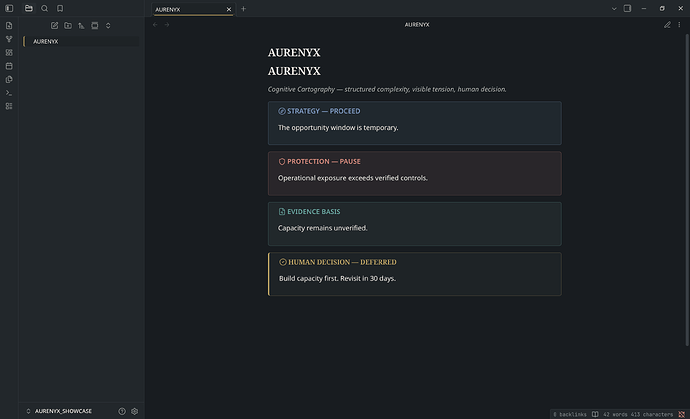Toggle reading view book icon in status bar

[595, 414]
